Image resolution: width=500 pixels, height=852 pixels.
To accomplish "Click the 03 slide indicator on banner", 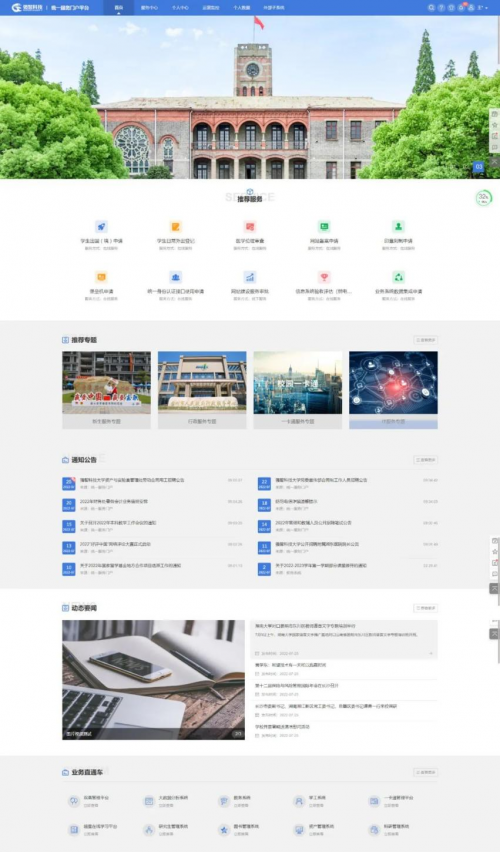I will point(478,167).
